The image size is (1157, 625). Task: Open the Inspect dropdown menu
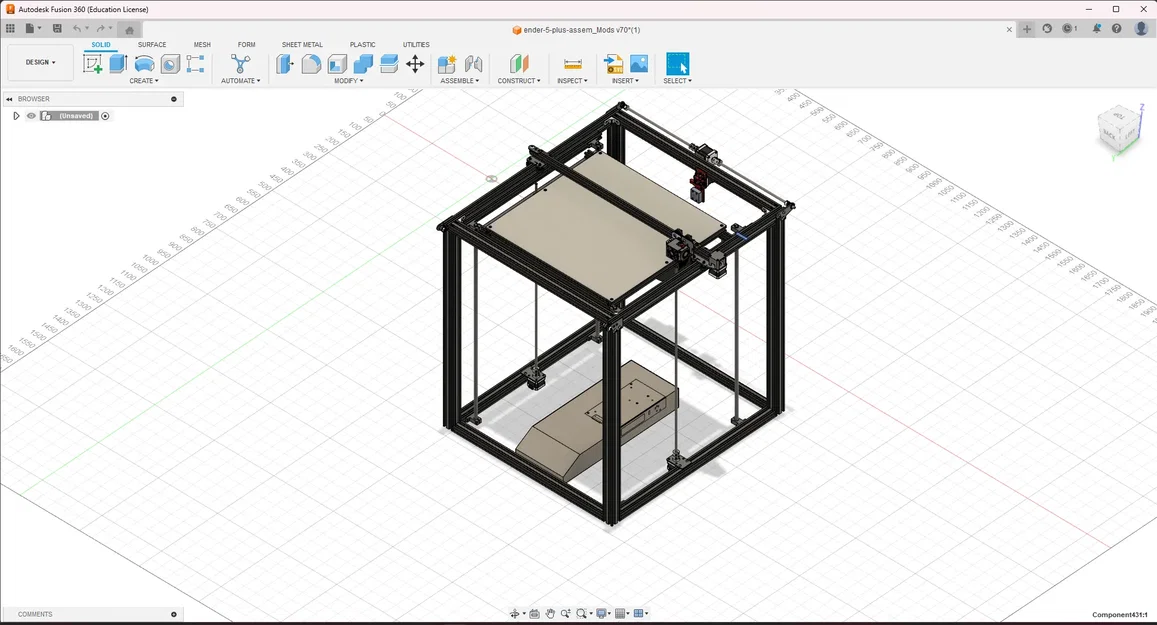pos(573,81)
